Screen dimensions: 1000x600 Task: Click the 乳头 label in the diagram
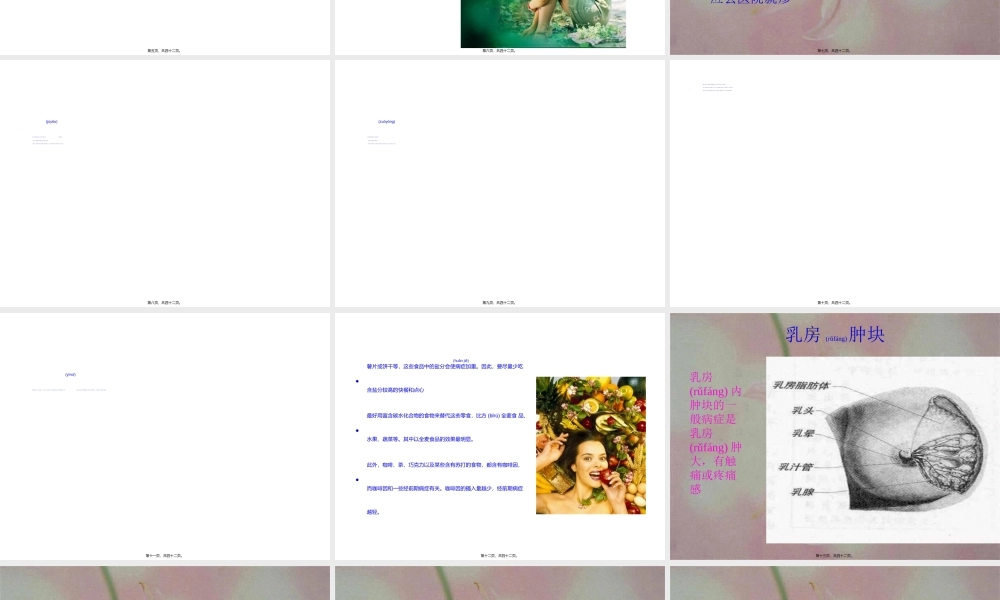803,410
